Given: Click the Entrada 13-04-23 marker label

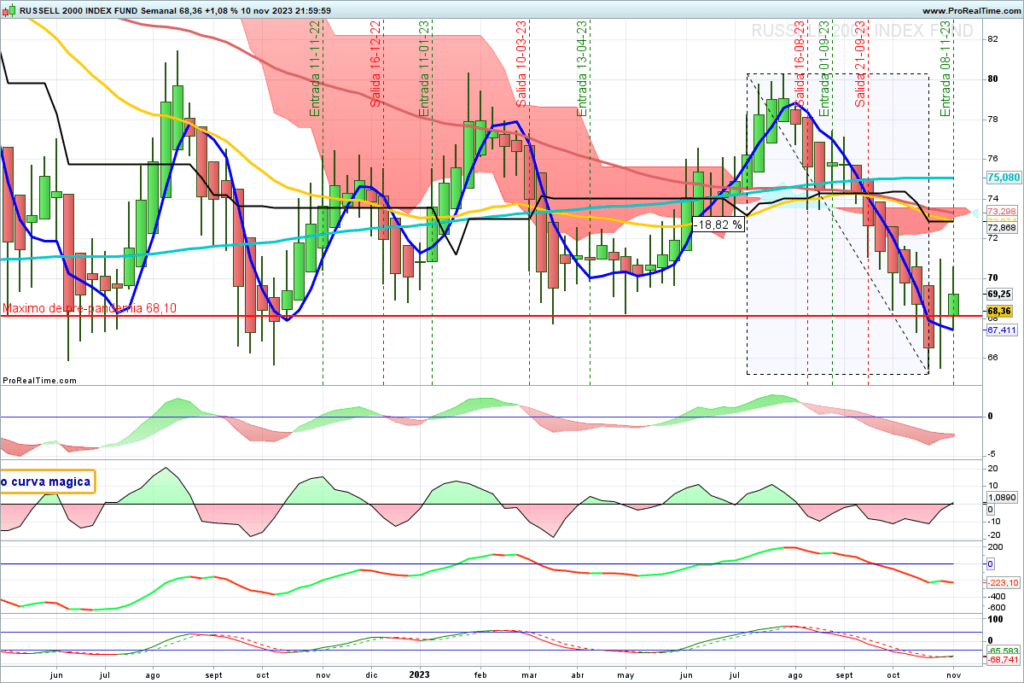Looking at the screenshot, I should pyautogui.click(x=582, y=69).
